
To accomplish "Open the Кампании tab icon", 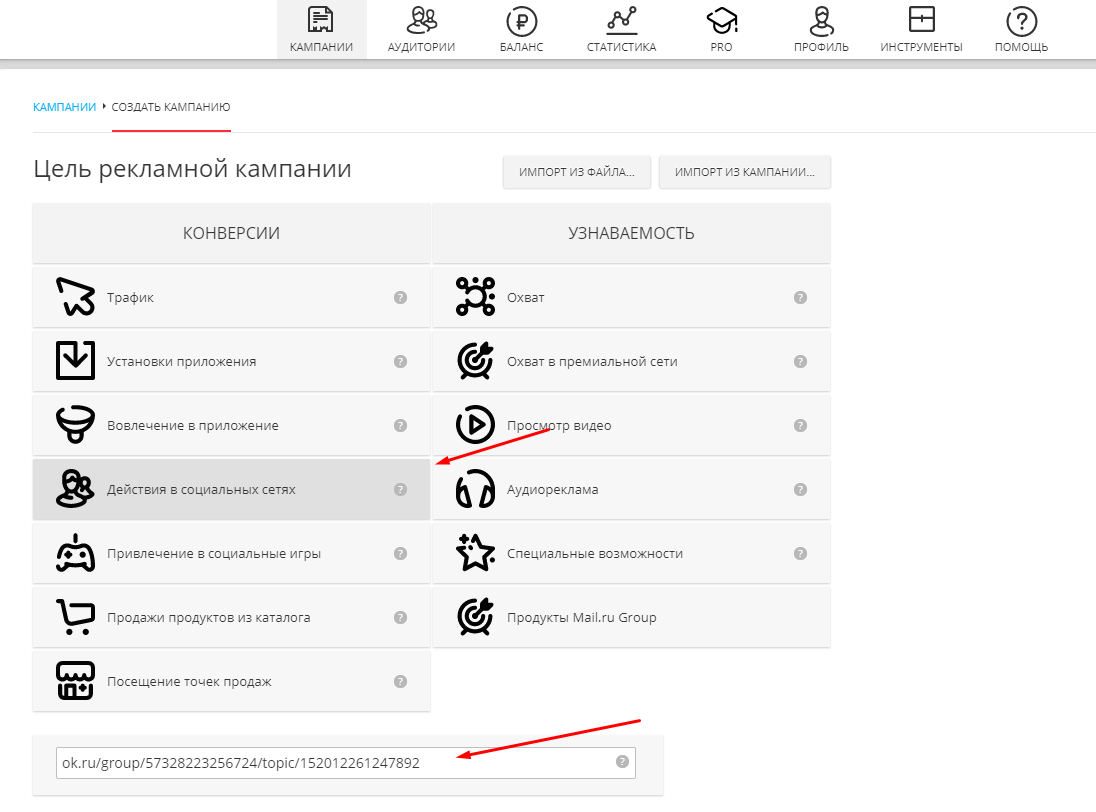I will (x=321, y=20).
